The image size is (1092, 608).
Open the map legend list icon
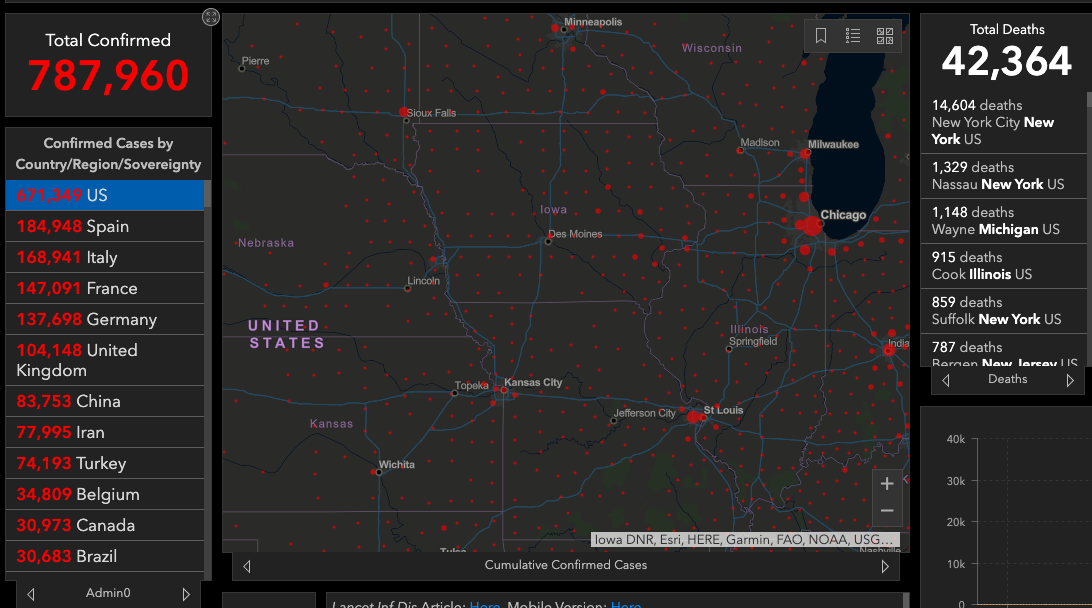pyautogui.click(x=853, y=36)
